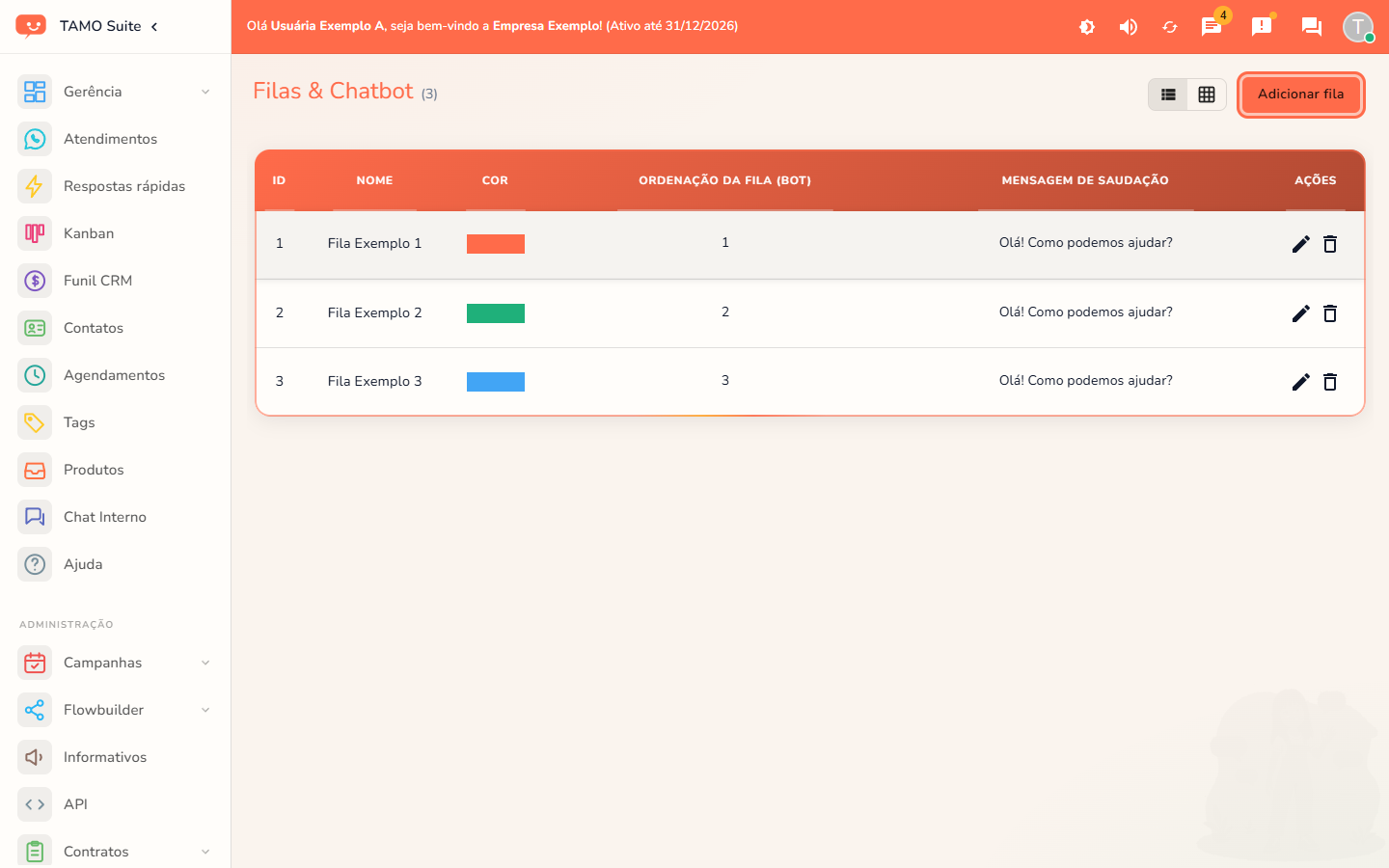Open the Tags icon in sidebar

(x=35, y=422)
